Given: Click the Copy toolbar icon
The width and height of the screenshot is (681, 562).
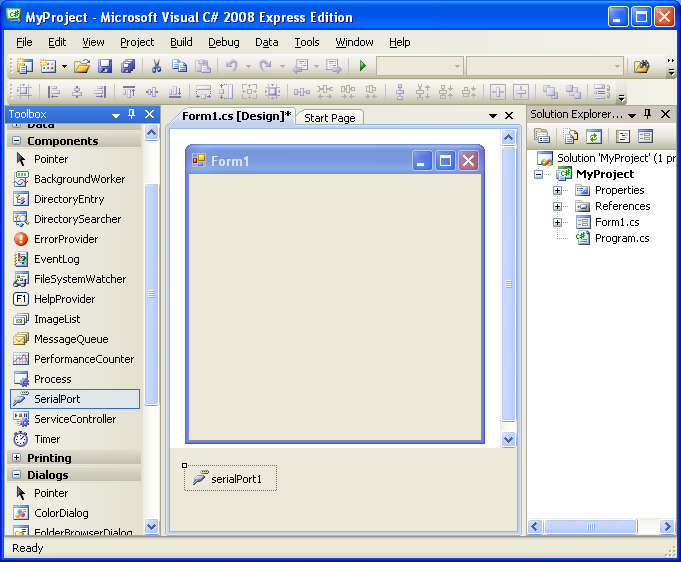Looking at the screenshot, I should (x=179, y=66).
